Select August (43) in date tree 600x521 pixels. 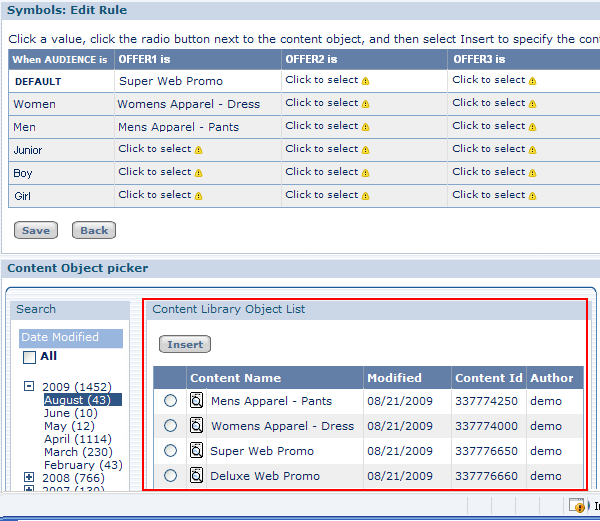82,400
